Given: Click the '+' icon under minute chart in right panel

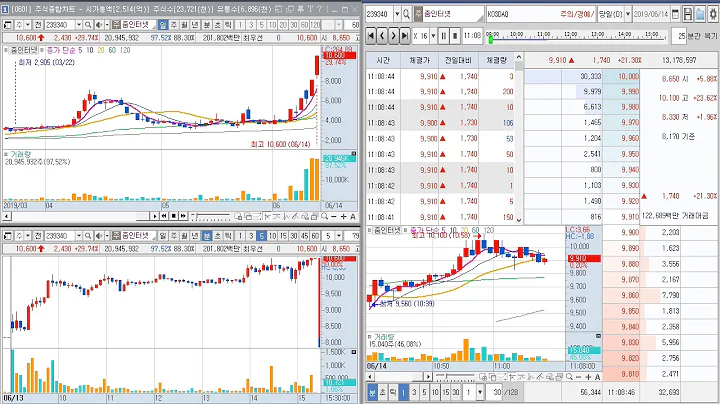Looking at the screenshot, I should [588, 377].
